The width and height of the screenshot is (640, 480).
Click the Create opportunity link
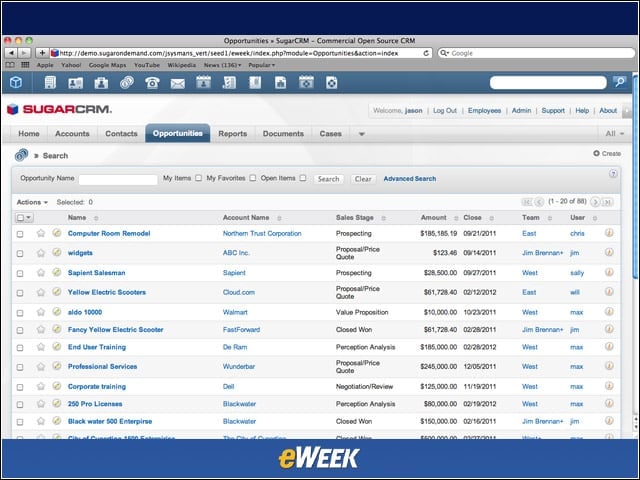607,153
